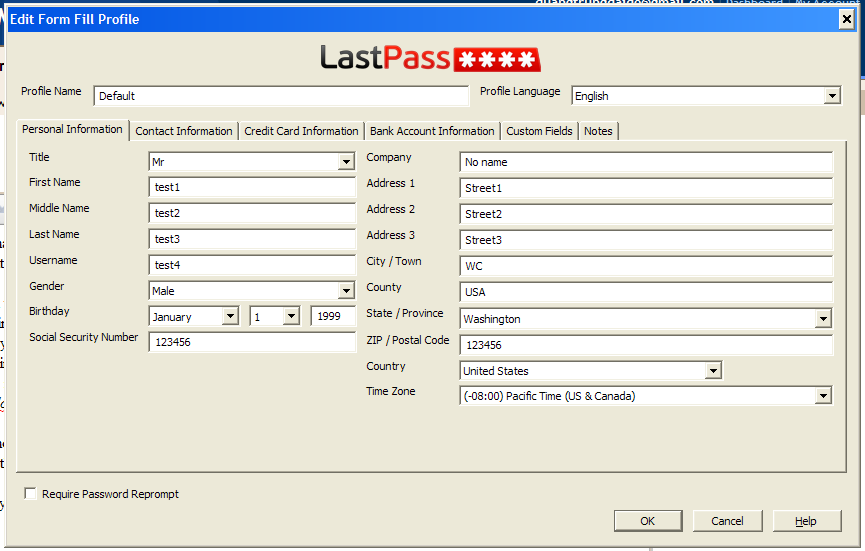
Task: Tick the Require Password Reprompt checkbox
Action: point(30,493)
